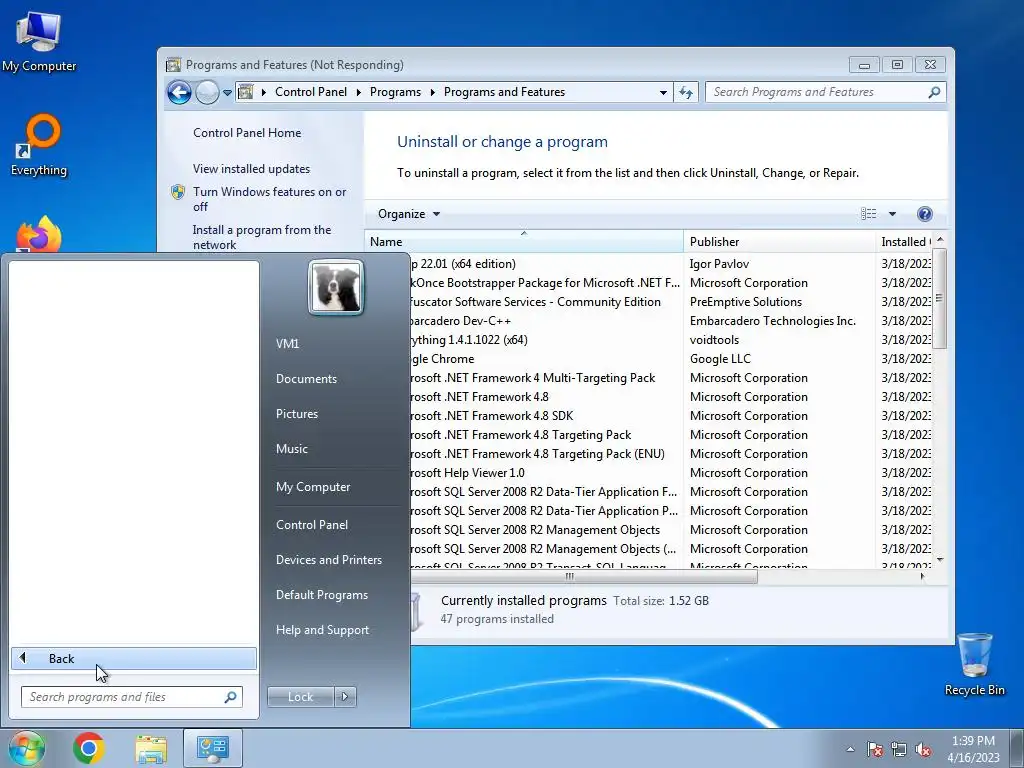Open the help question mark icon

pyautogui.click(x=925, y=214)
